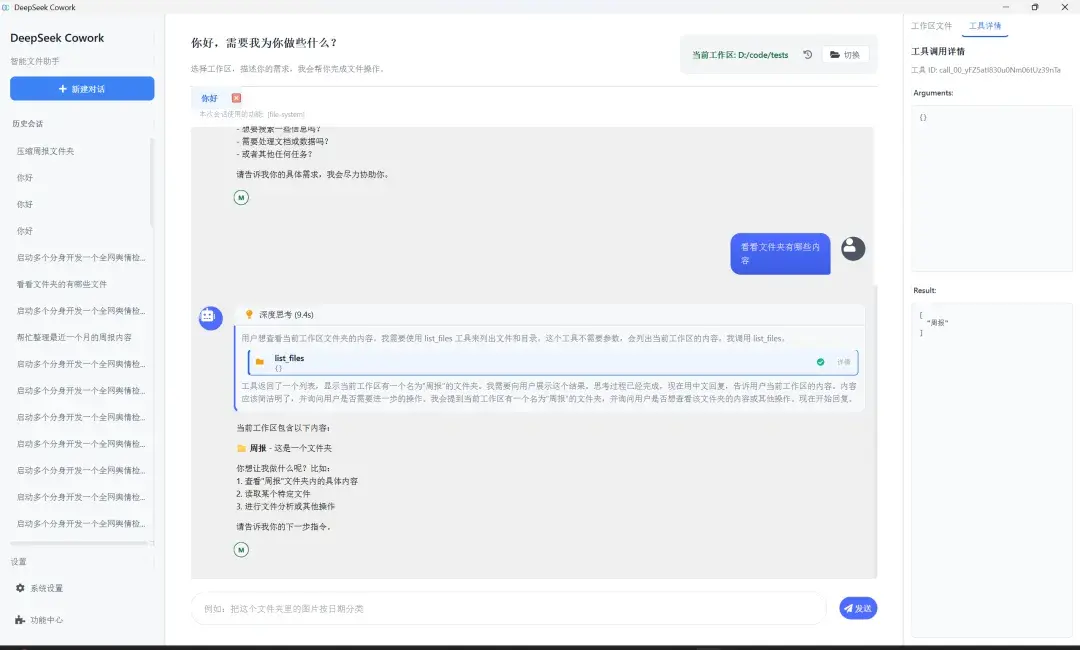The image size is (1080, 650).
Task: Collapse the 深度思考 (9.4s) section
Action: coord(550,315)
